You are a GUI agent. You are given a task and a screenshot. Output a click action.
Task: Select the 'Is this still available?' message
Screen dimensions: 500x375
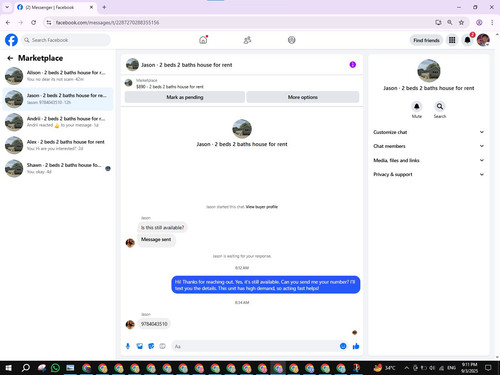click(162, 227)
